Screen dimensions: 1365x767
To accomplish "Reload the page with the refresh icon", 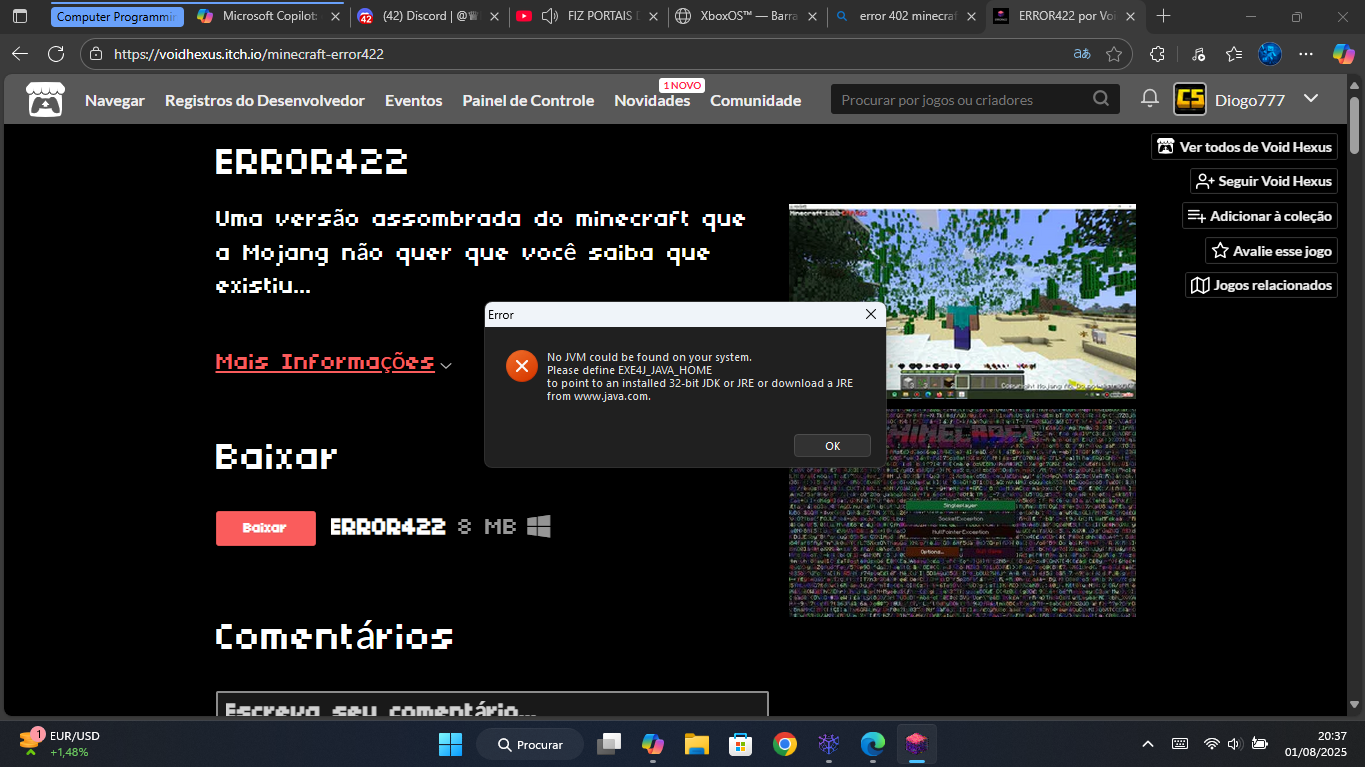I will click(56, 54).
